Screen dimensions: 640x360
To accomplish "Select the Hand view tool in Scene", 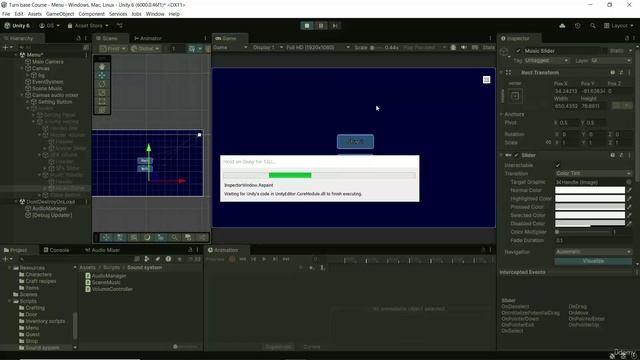I will (102, 67).
